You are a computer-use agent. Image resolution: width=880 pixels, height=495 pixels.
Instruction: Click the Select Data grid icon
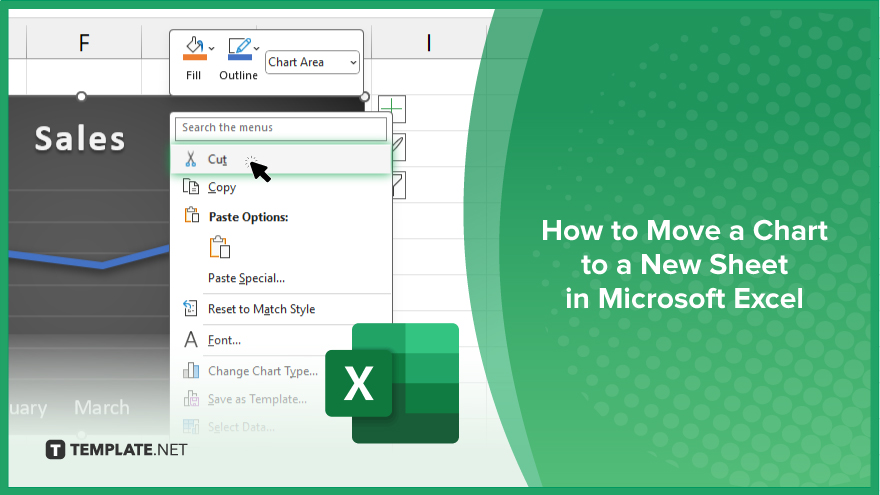click(191, 427)
